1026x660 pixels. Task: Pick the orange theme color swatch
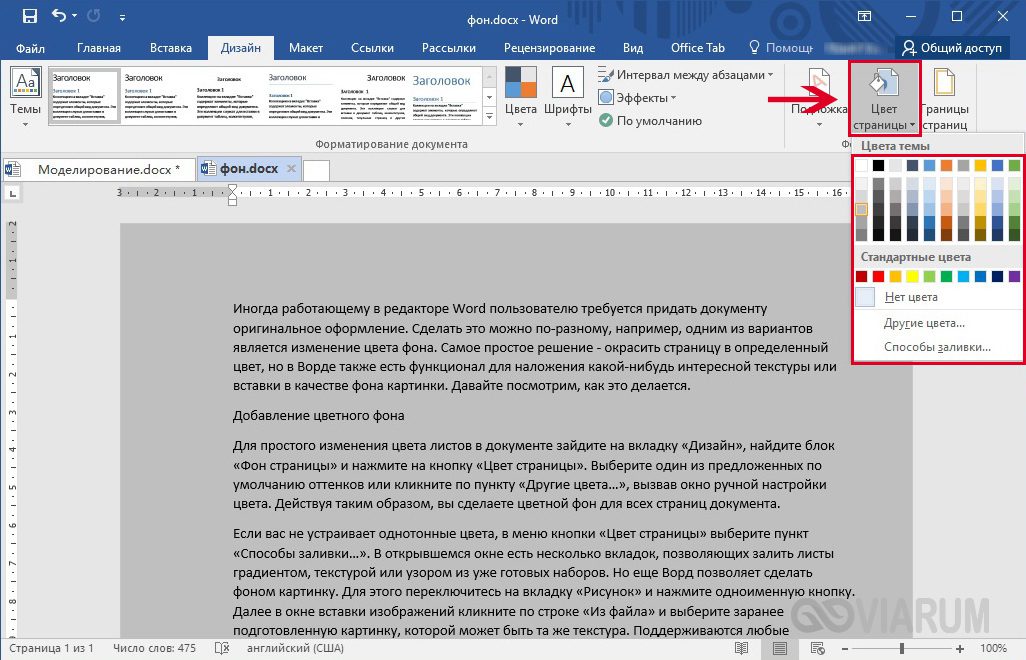click(x=946, y=165)
